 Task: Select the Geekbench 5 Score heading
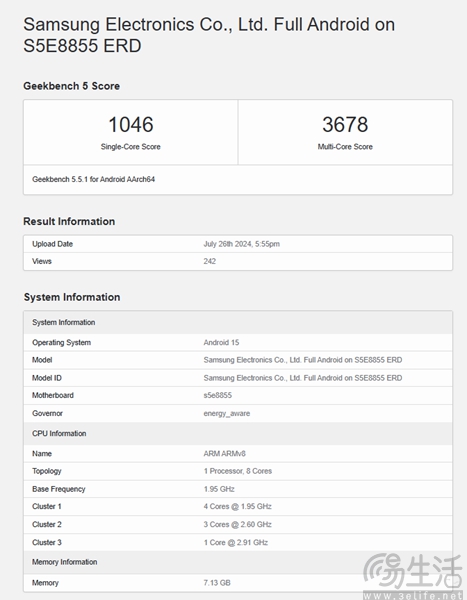pyautogui.click(x=72, y=86)
